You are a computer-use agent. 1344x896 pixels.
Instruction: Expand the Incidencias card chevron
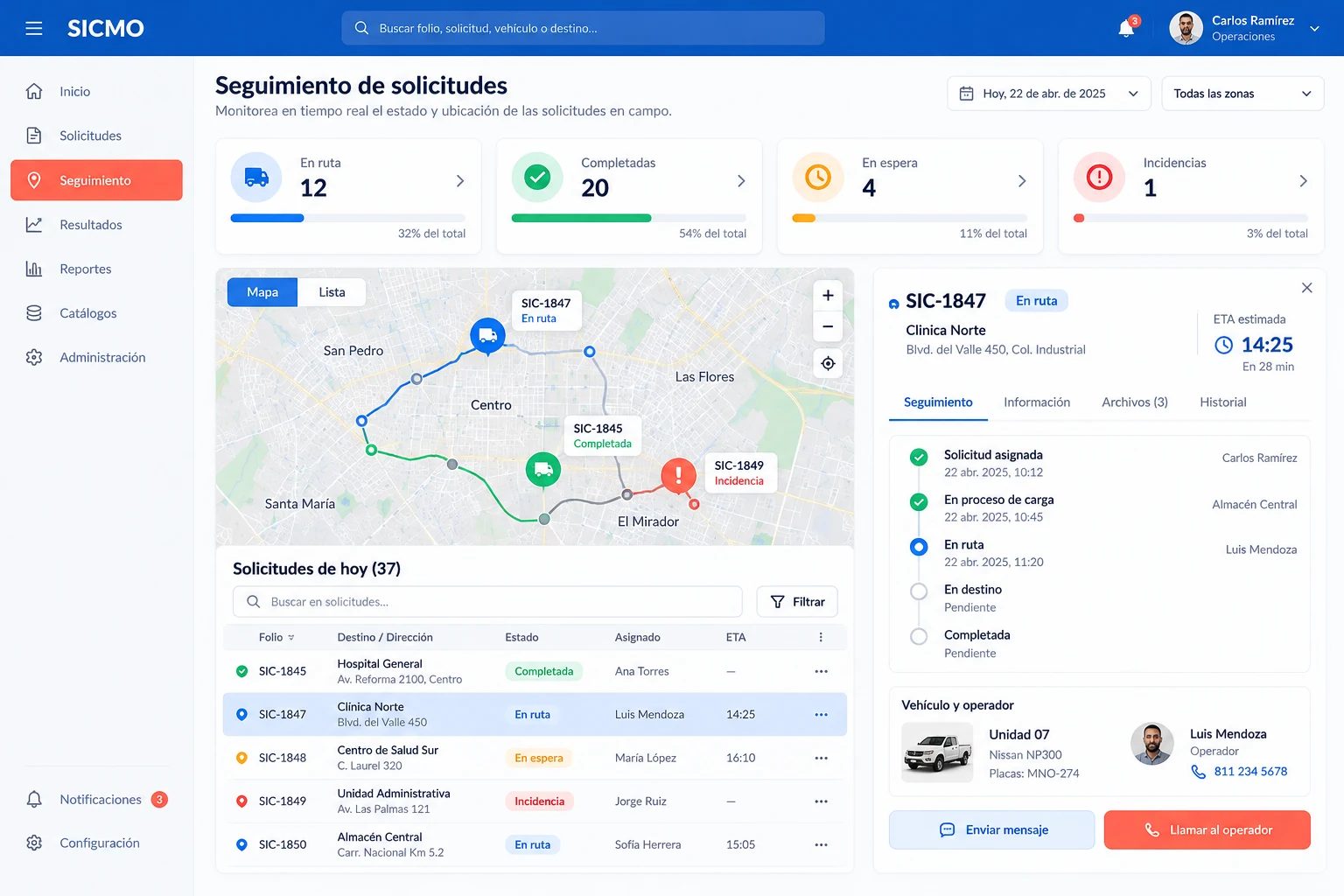tap(1303, 181)
